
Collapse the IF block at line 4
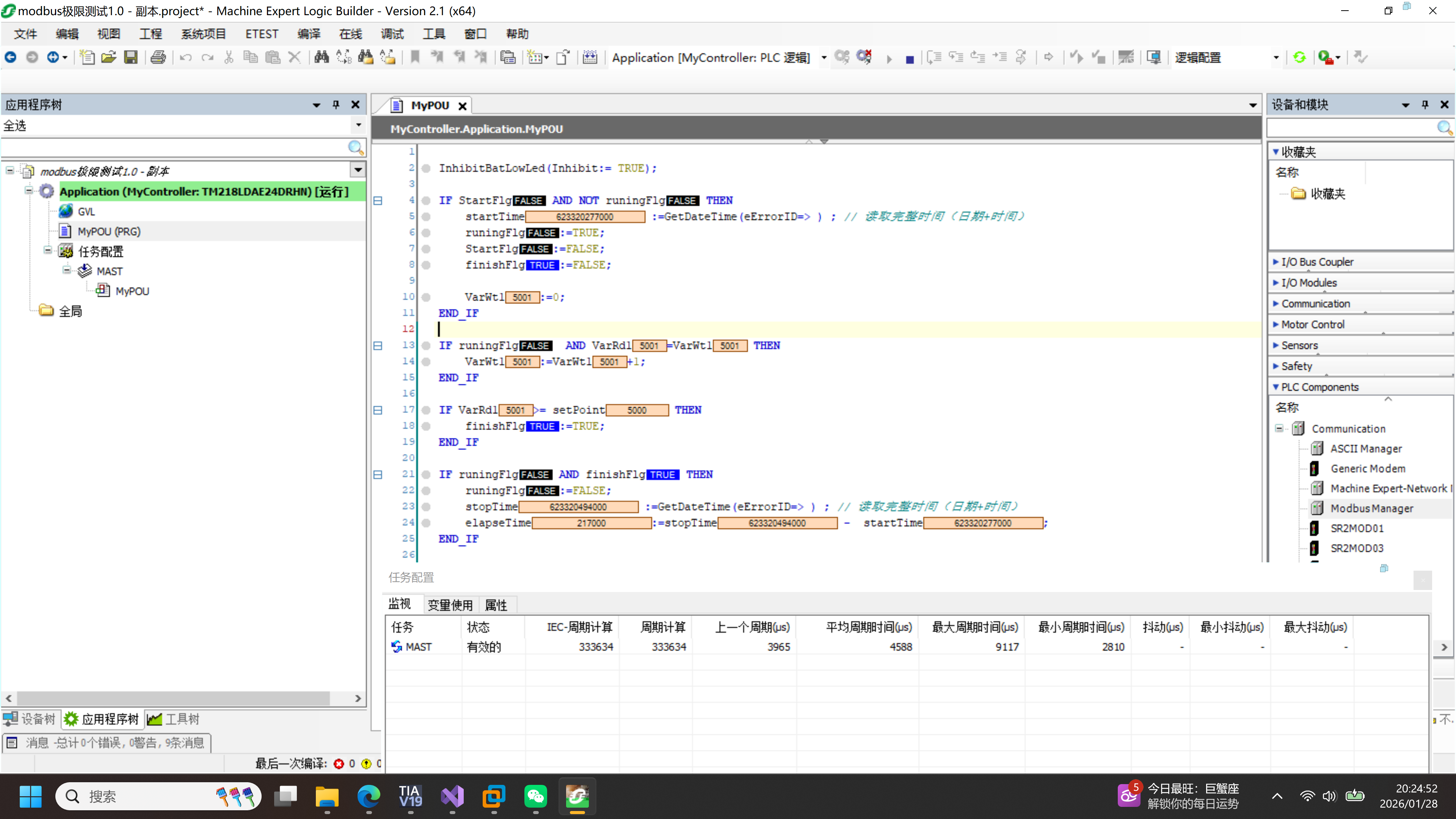378,201
